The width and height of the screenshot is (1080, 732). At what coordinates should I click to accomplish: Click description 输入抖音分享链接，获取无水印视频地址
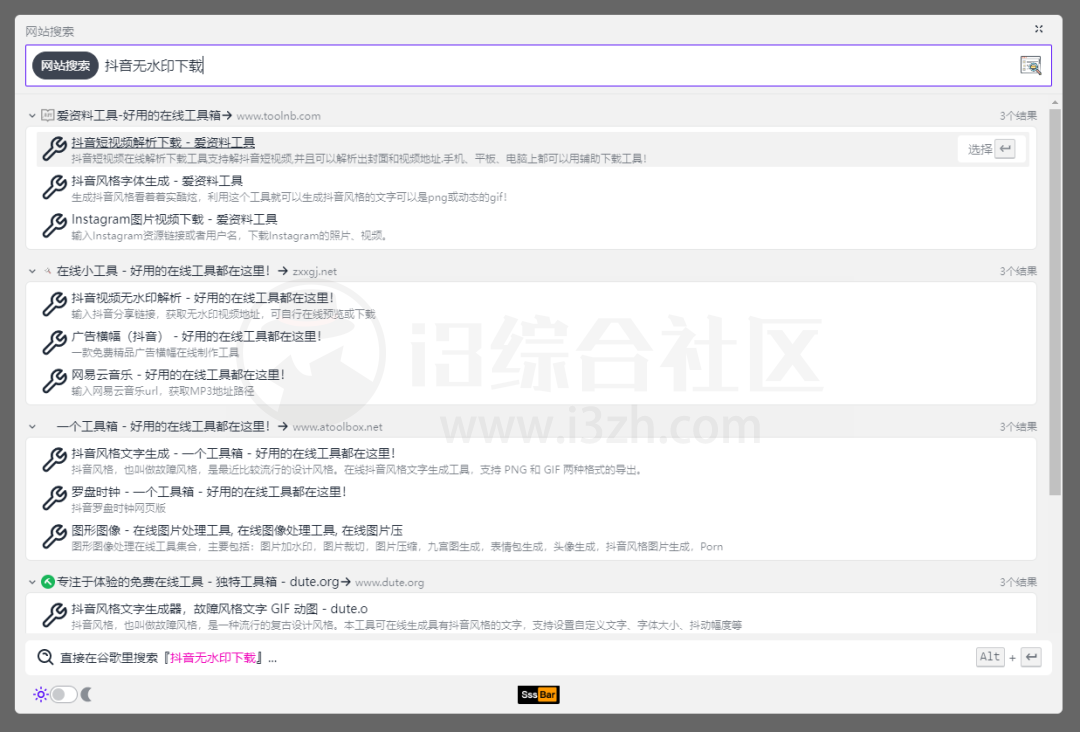[223, 314]
